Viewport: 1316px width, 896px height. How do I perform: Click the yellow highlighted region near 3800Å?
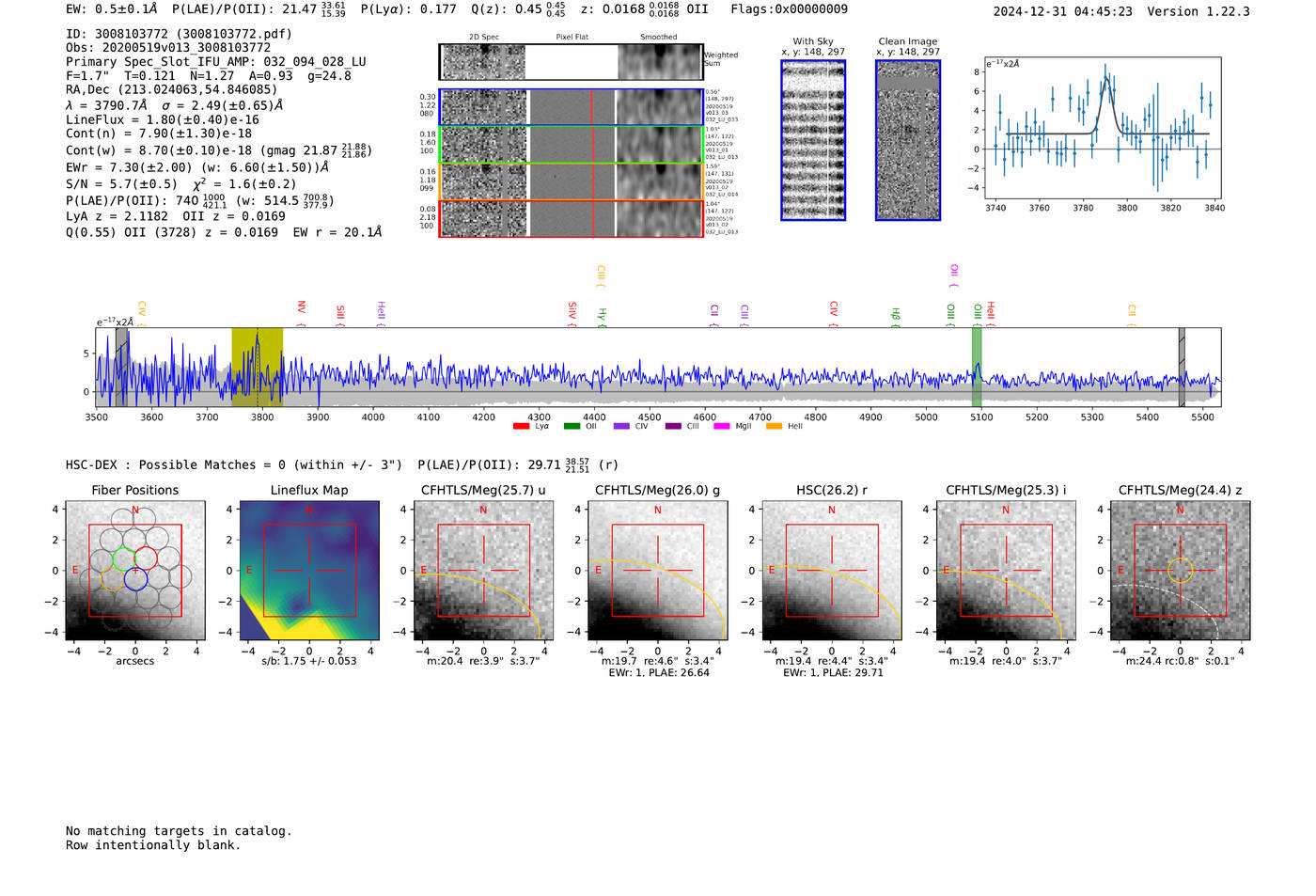pyautogui.click(x=257, y=367)
